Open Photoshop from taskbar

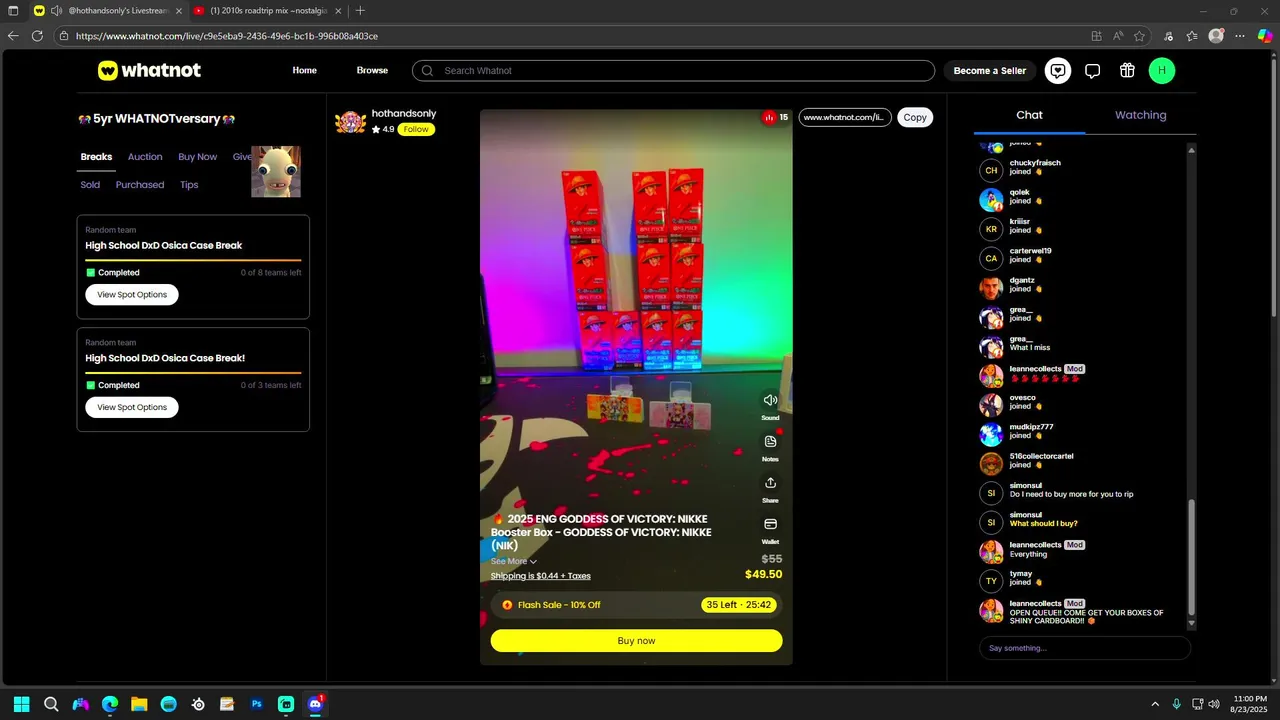pos(257,704)
